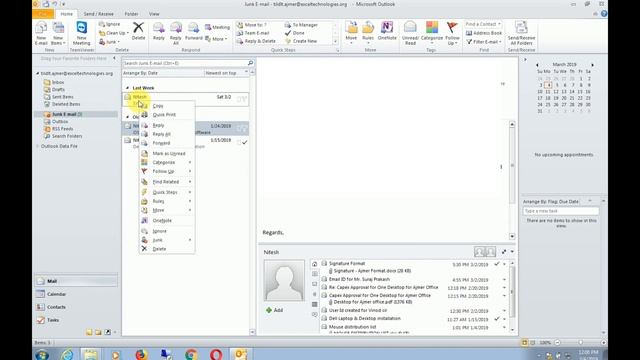Open Firefox from the taskbar

click(141, 354)
